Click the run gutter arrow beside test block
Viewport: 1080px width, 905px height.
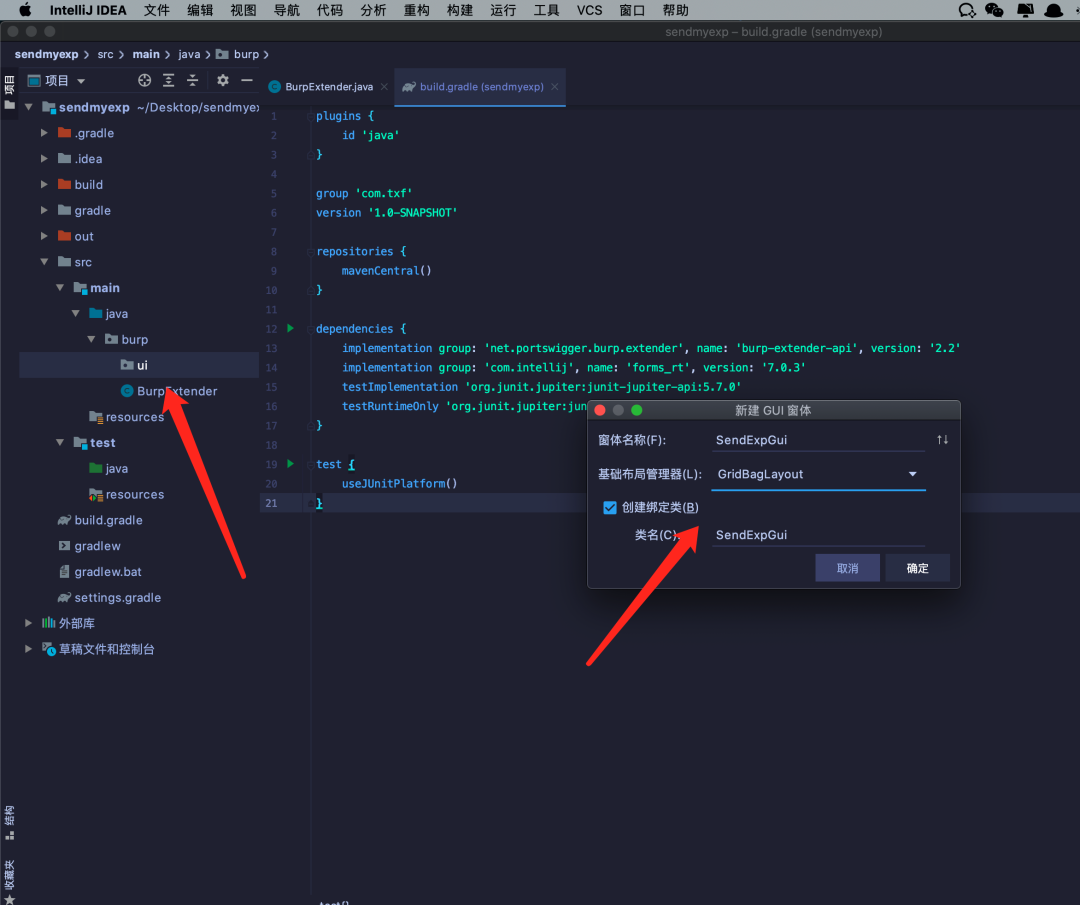(x=291, y=464)
